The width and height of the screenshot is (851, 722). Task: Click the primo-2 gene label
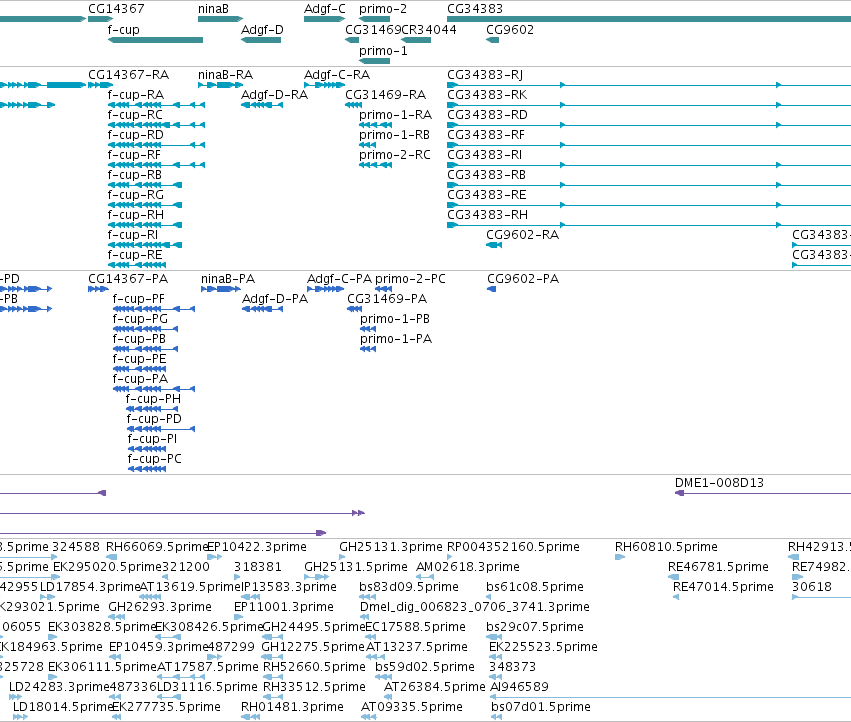383,9
